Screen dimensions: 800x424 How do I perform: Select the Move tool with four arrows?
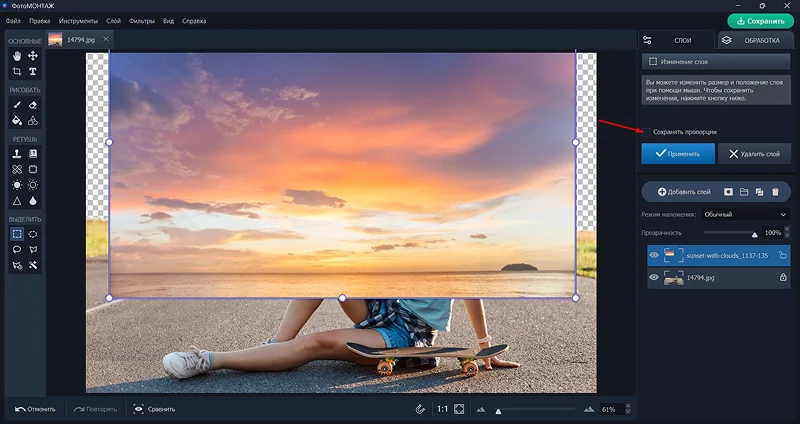[x=33, y=56]
